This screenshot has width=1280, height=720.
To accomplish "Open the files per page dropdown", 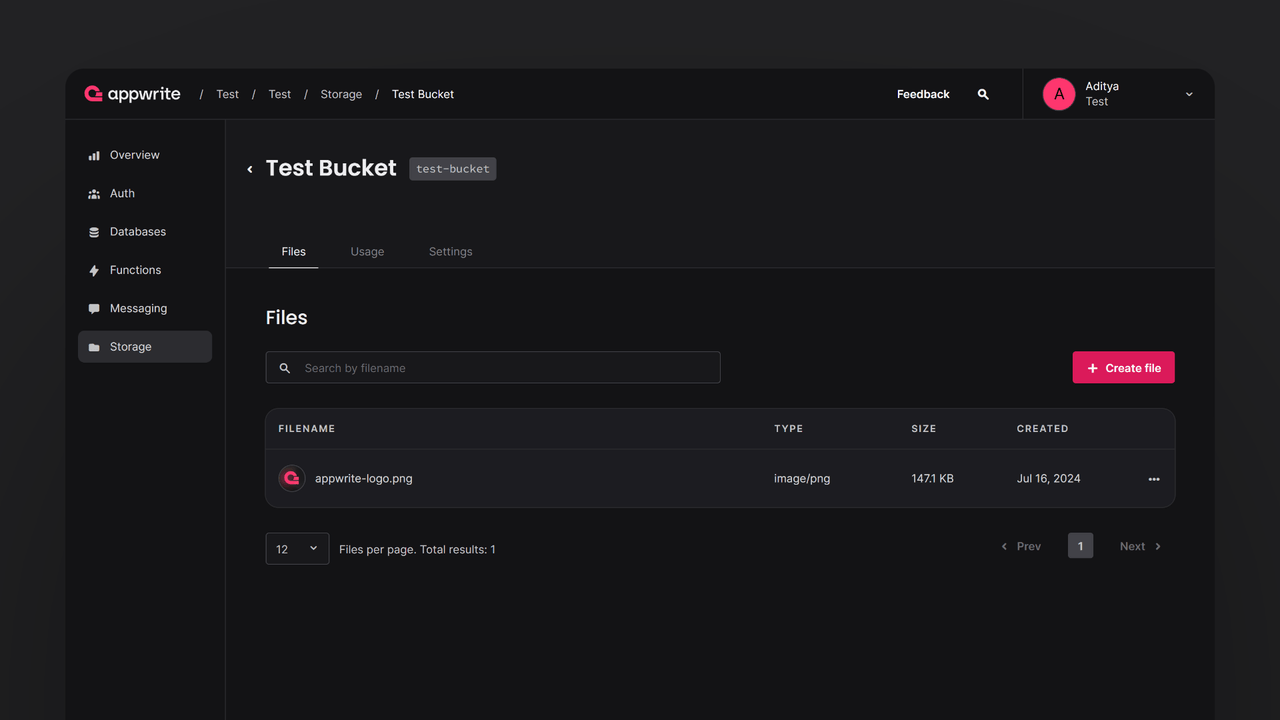I will (x=297, y=549).
